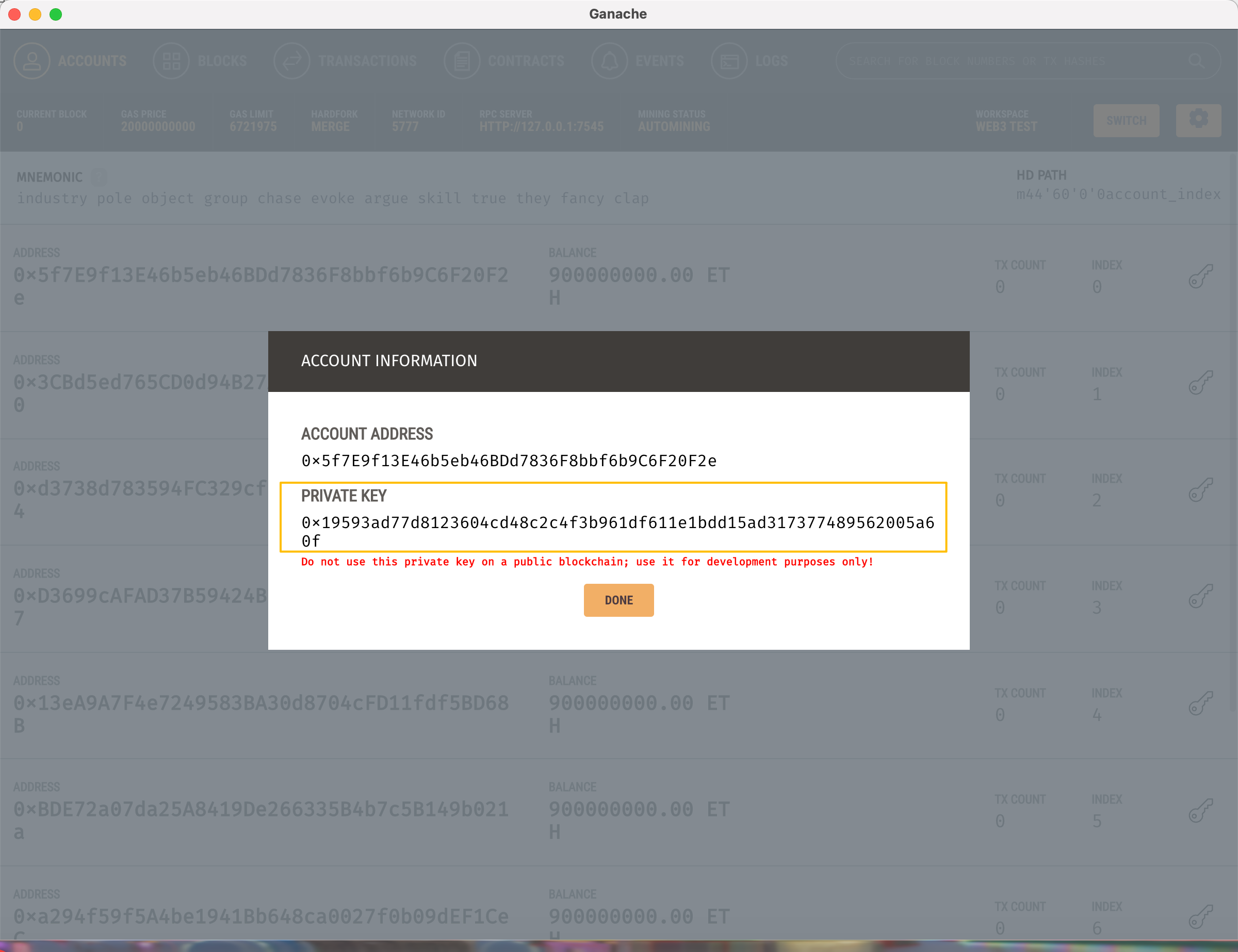
Task: Show private key for index 0 account
Action: [x=1200, y=276]
